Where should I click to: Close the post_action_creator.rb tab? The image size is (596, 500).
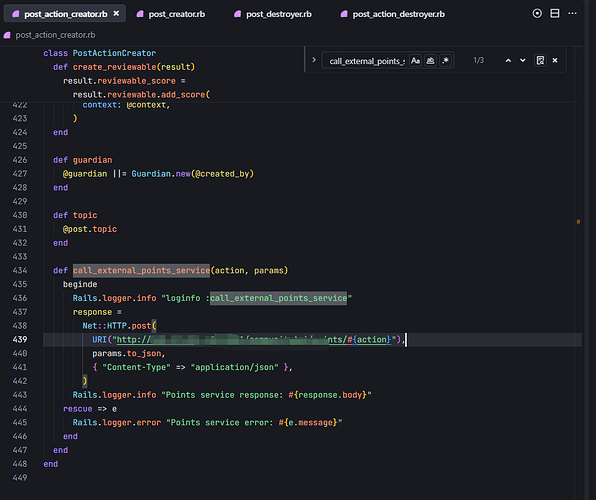[x=116, y=14]
